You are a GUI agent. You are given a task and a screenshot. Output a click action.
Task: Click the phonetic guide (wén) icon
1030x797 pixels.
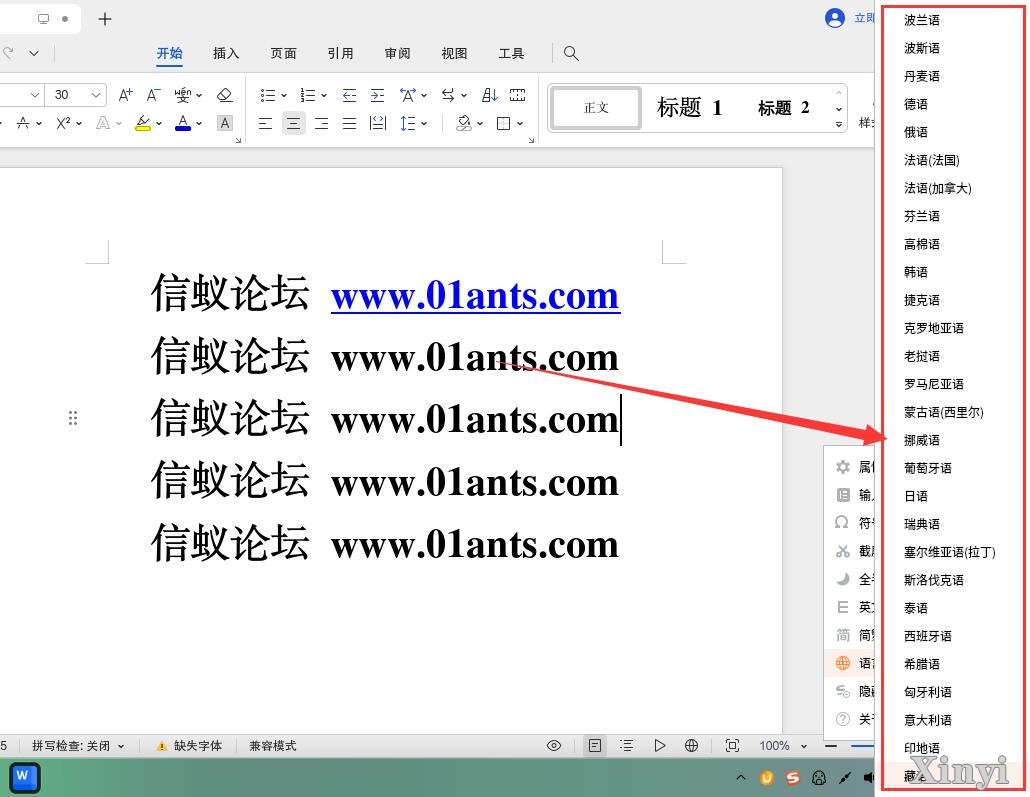[x=183, y=95]
